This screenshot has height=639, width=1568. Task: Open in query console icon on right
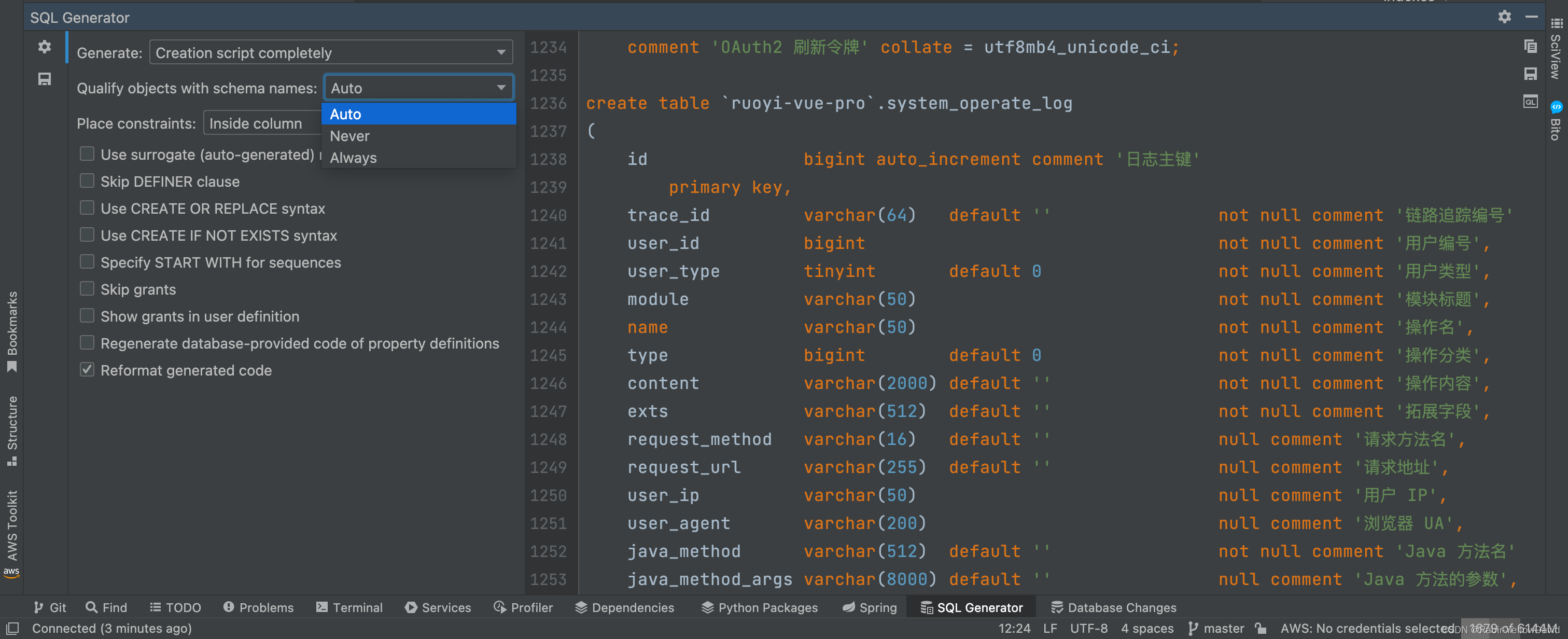(1530, 101)
